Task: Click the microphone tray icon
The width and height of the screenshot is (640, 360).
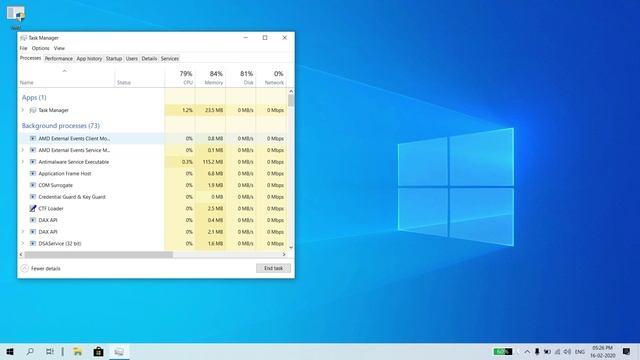Action: point(537,351)
